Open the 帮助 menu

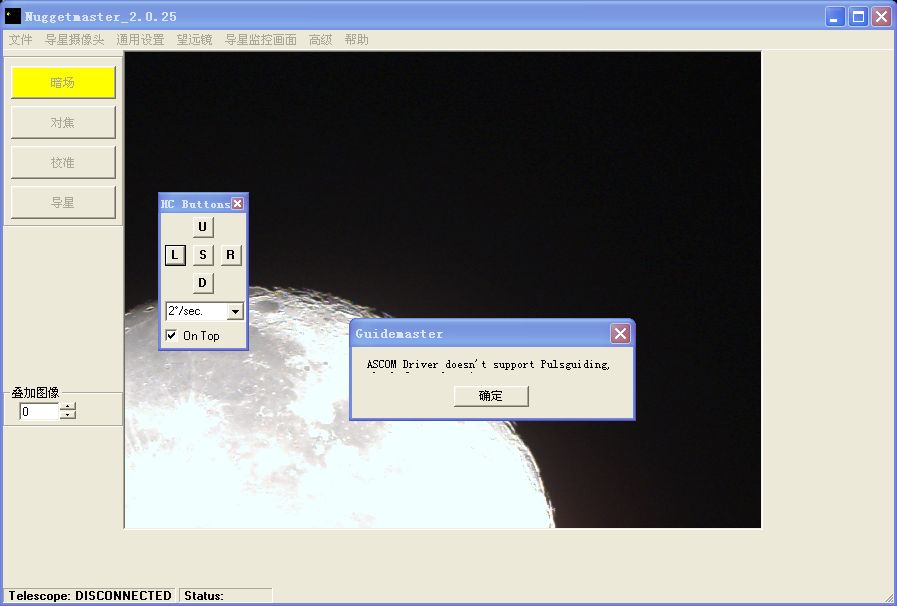tap(356, 39)
